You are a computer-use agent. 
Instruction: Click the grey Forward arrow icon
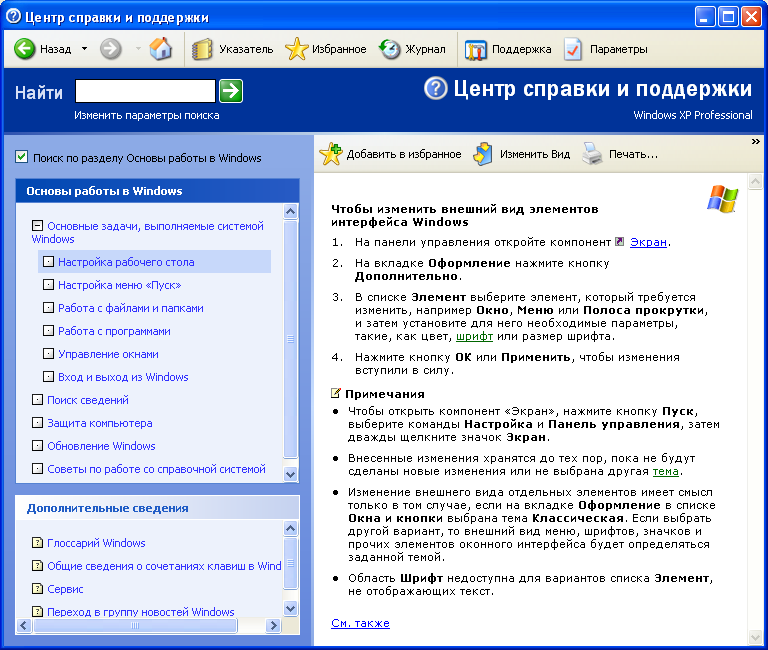(x=111, y=48)
